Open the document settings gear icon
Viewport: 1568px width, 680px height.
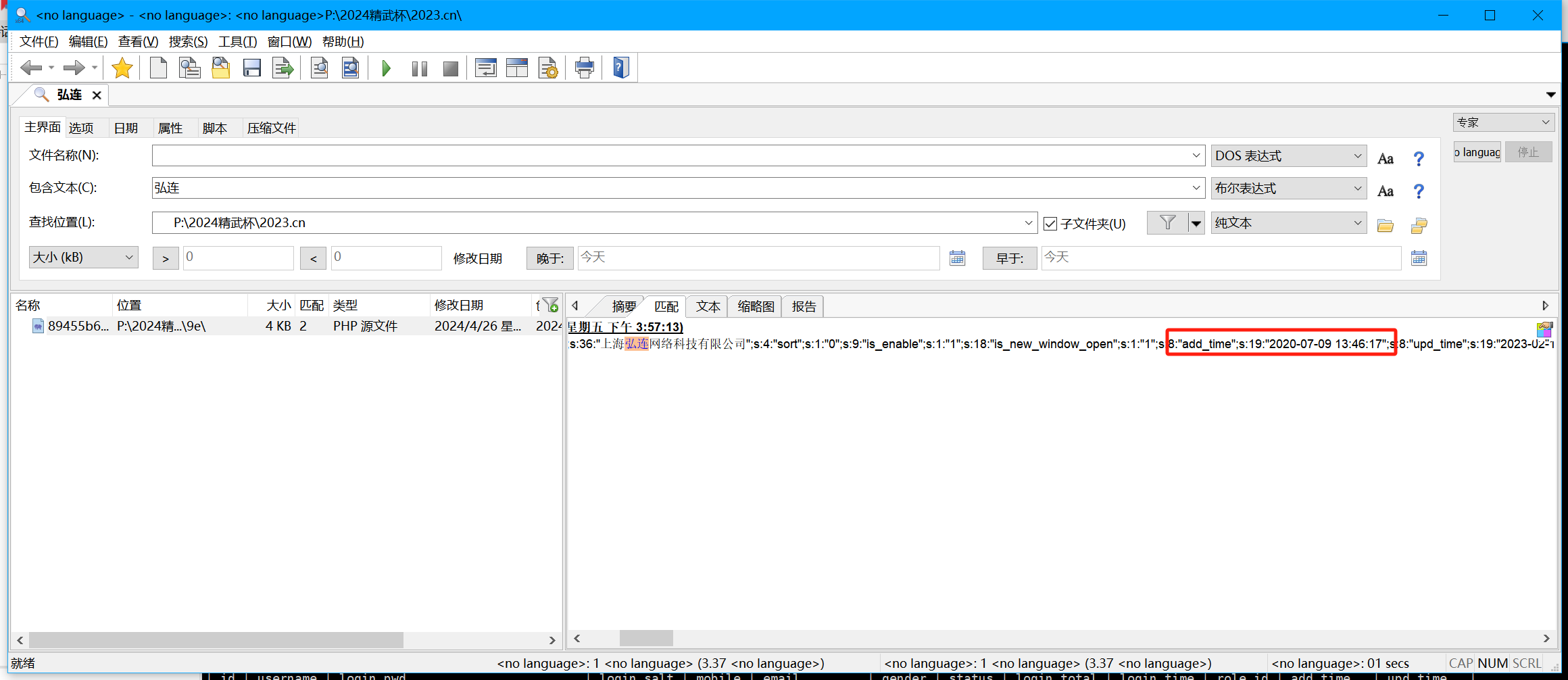pyautogui.click(x=548, y=68)
